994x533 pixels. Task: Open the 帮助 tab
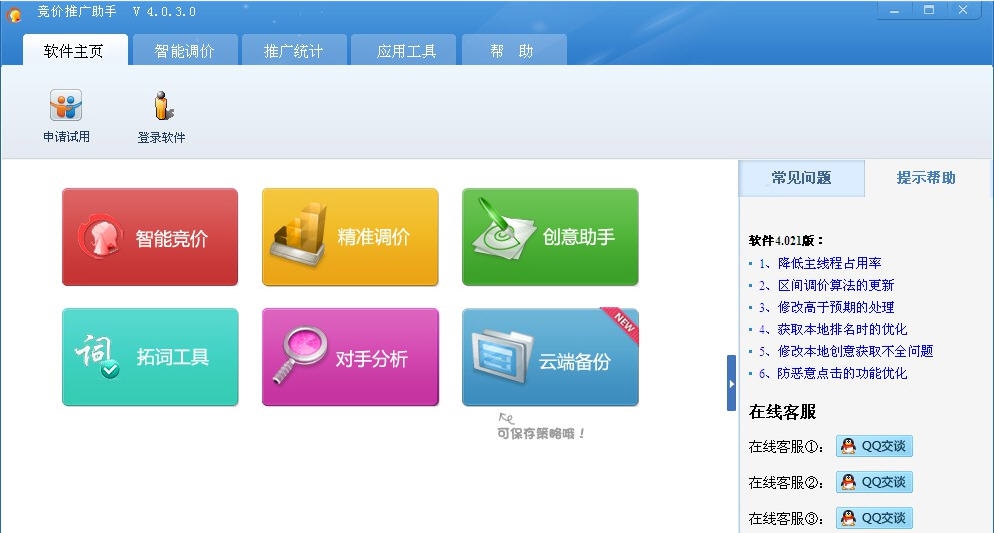[x=513, y=50]
